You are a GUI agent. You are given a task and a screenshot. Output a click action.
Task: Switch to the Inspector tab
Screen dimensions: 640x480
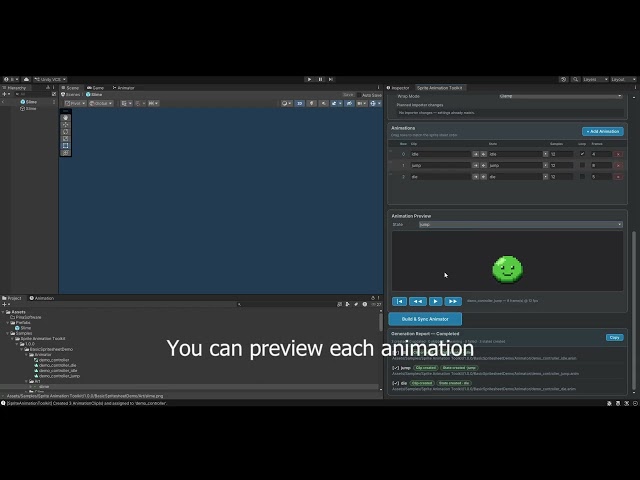point(398,88)
